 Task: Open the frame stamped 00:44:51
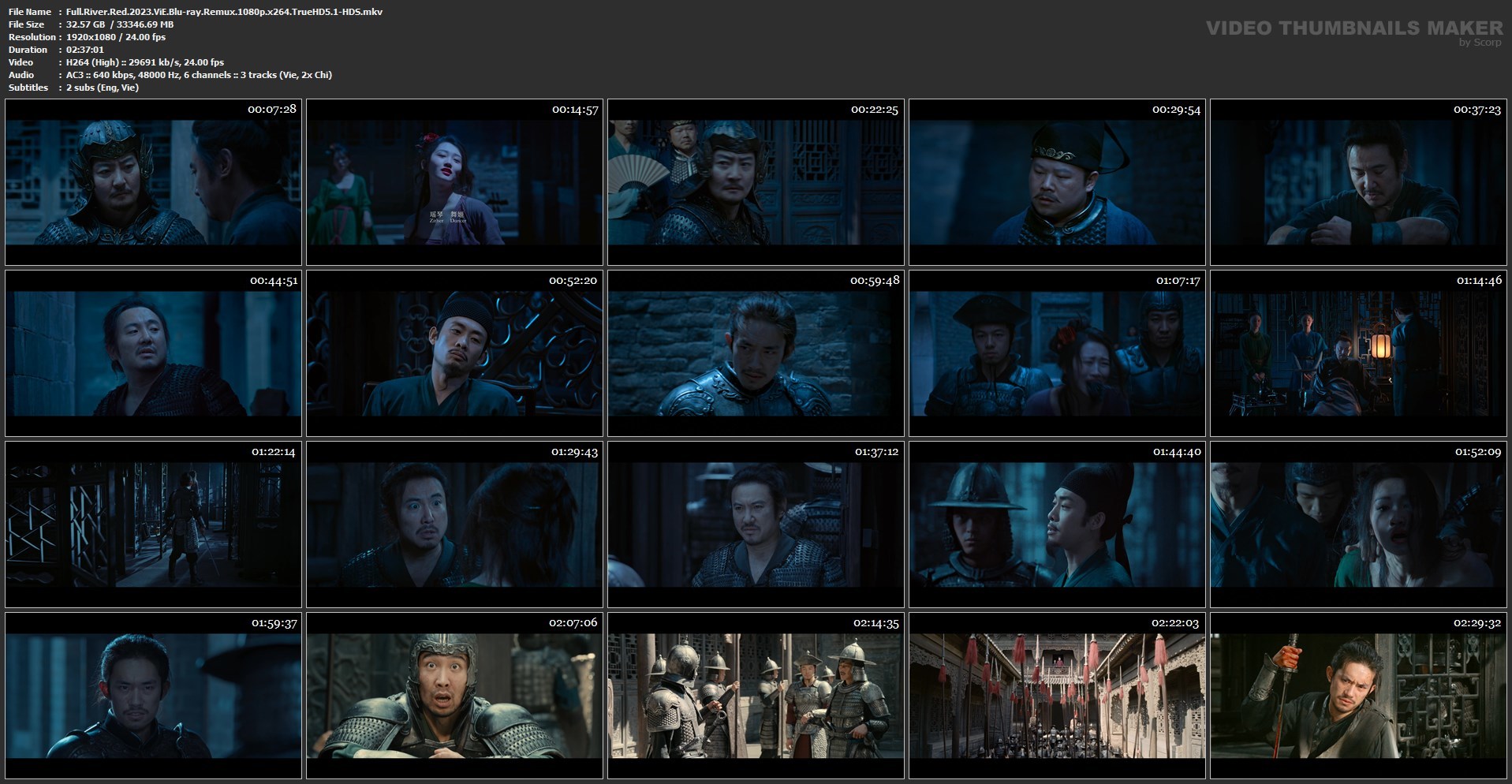point(153,353)
